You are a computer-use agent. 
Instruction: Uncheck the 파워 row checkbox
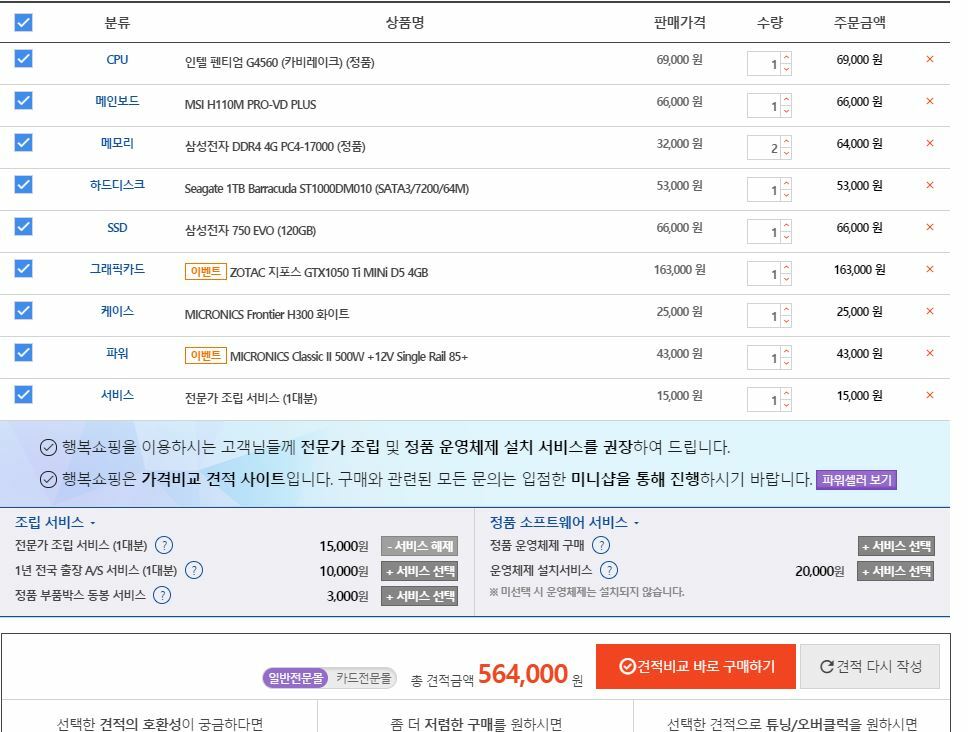[23, 352]
